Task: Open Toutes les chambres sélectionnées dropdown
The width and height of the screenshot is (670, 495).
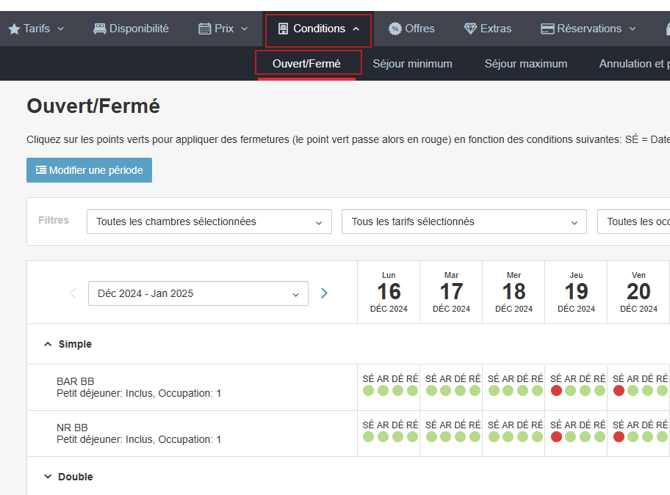Action: (x=209, y=221)
